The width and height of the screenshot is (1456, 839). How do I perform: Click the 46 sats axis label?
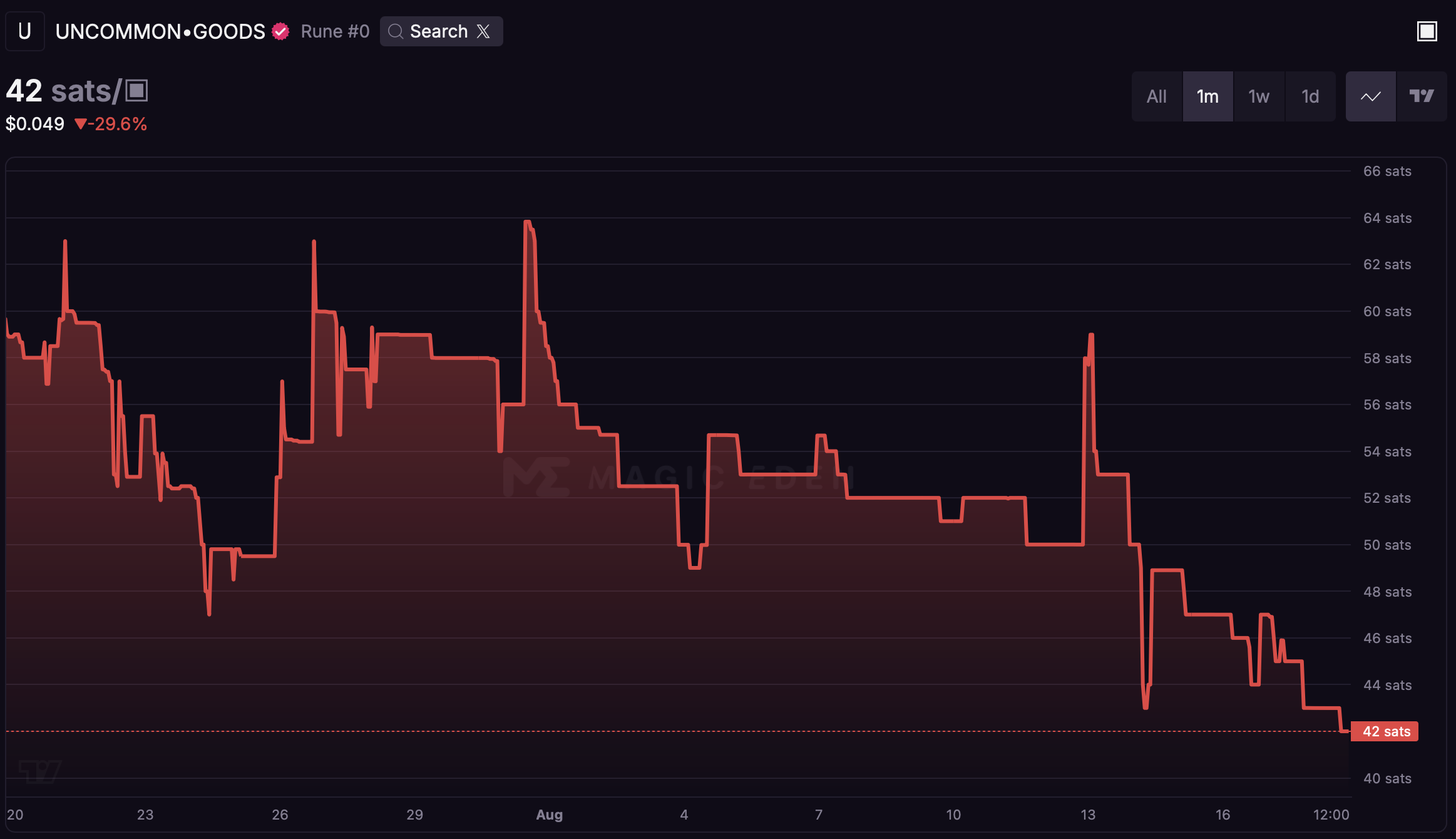[1387, 638]
